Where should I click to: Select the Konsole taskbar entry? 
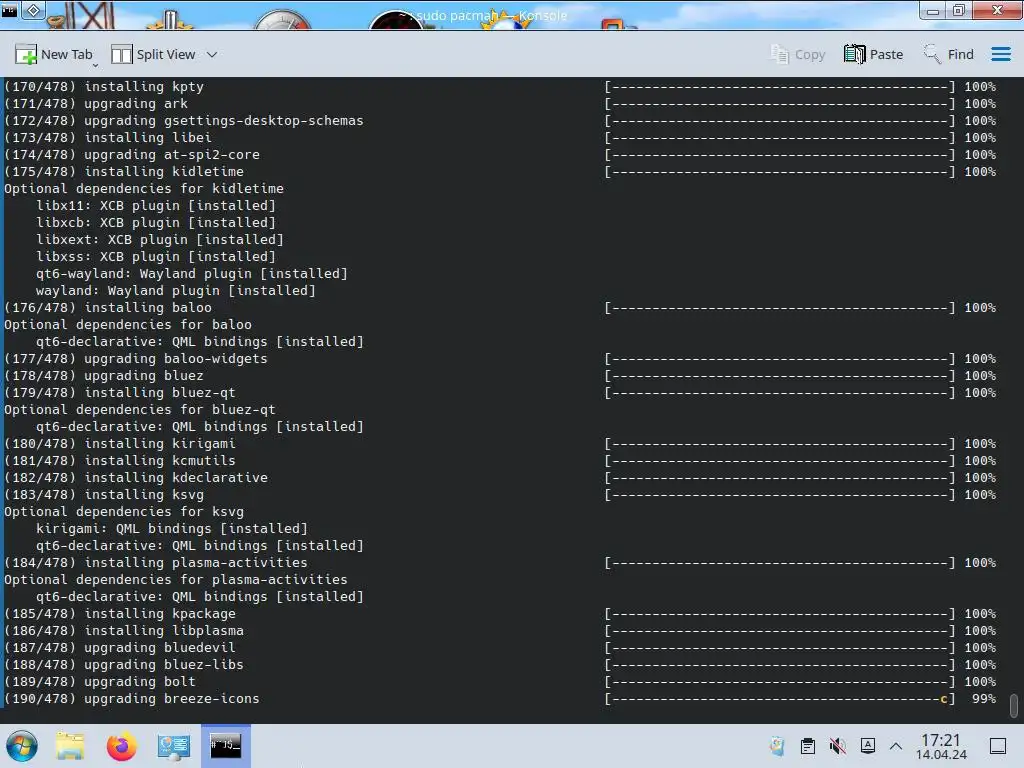click(x=225, y=745)
